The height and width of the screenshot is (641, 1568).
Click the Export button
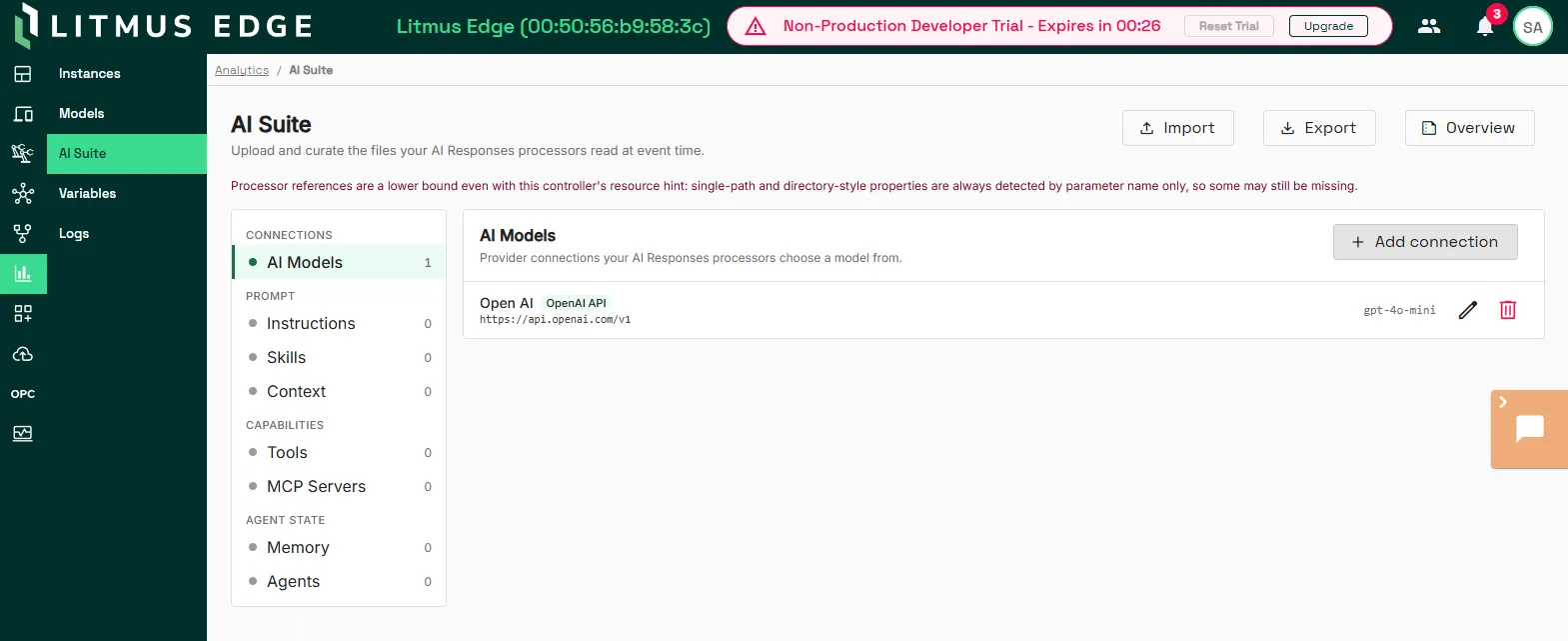tap(1319, 128)
